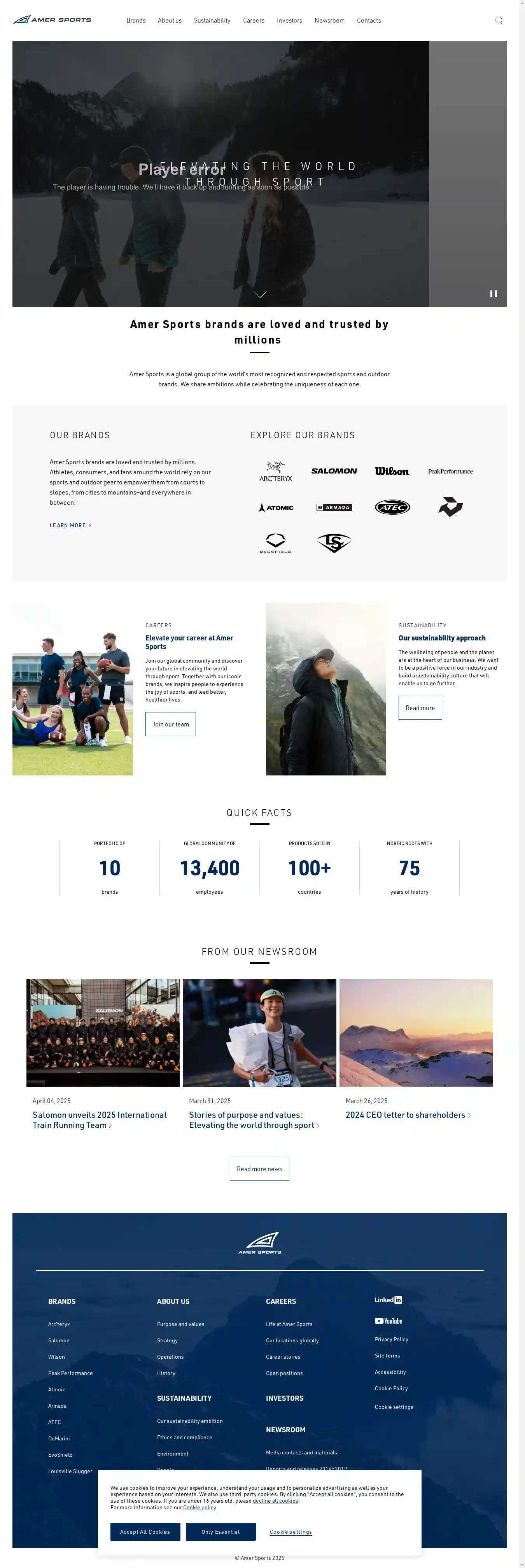Open the Arc'teryx brand logo

276,471
